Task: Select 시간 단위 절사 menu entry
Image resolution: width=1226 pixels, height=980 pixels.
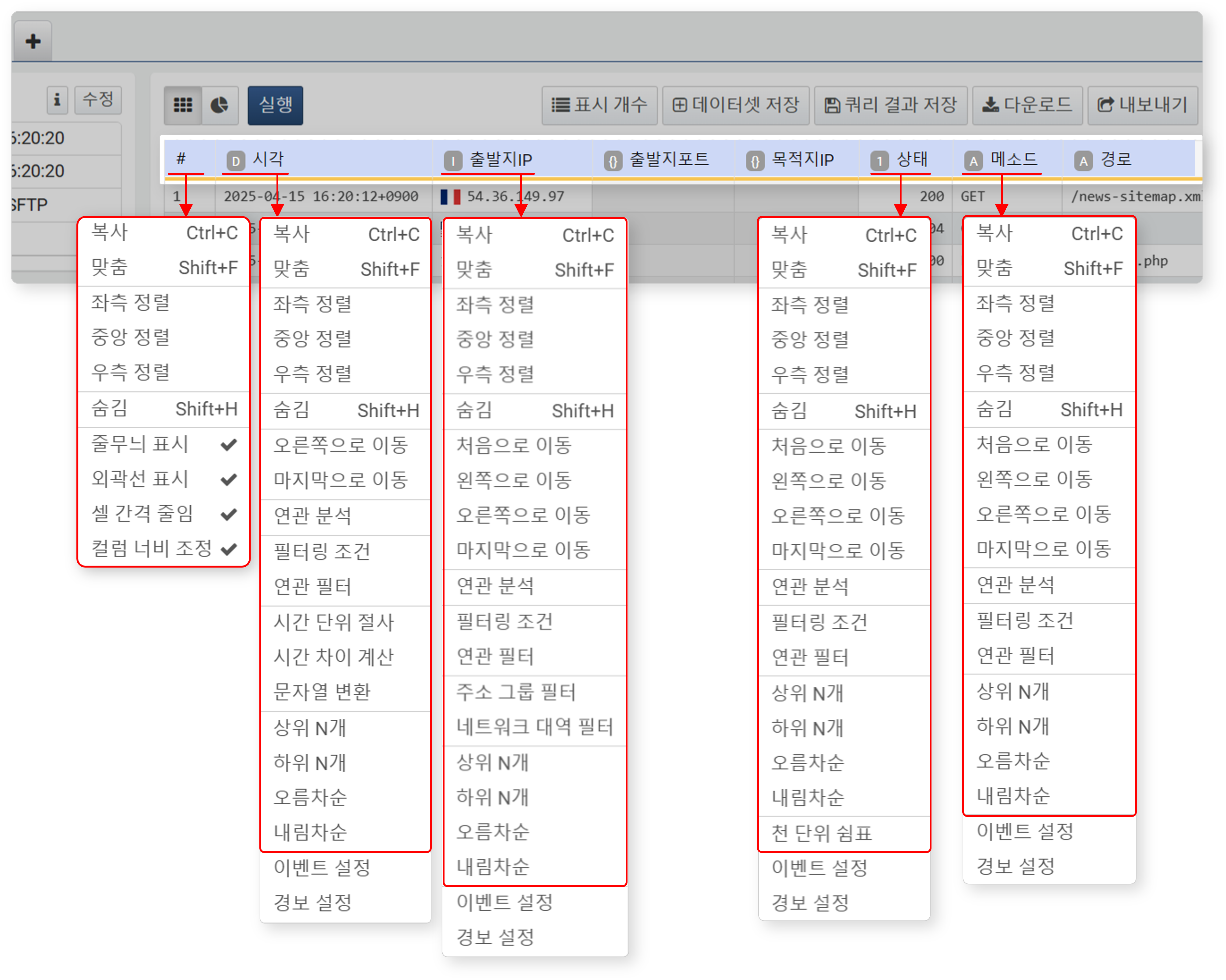Action: pos(334,622)
